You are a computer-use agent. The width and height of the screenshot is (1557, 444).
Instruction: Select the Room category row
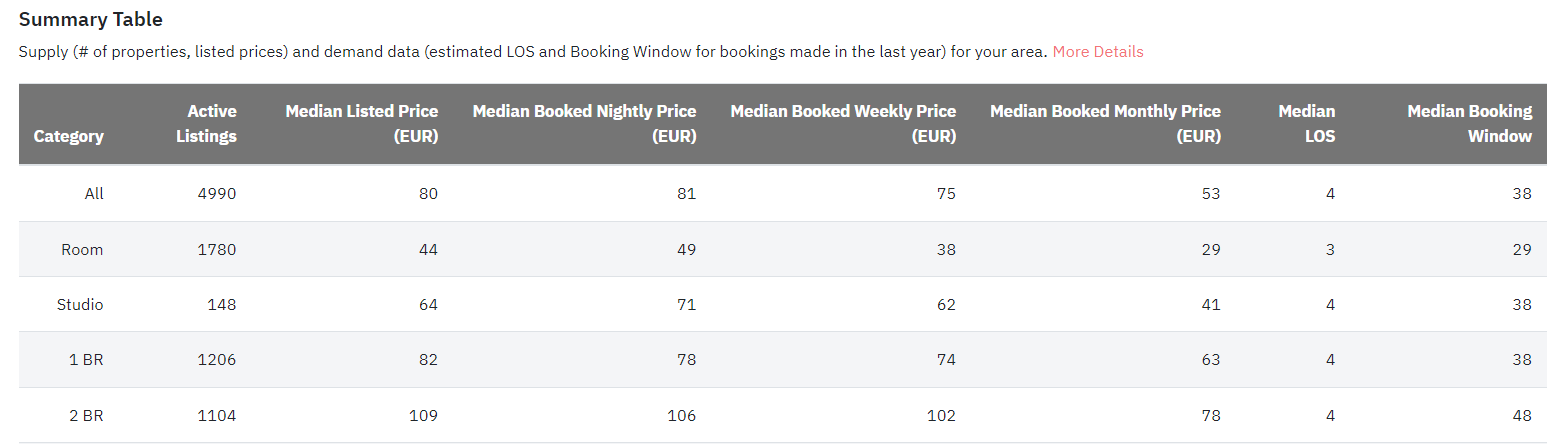coord(783,249)
